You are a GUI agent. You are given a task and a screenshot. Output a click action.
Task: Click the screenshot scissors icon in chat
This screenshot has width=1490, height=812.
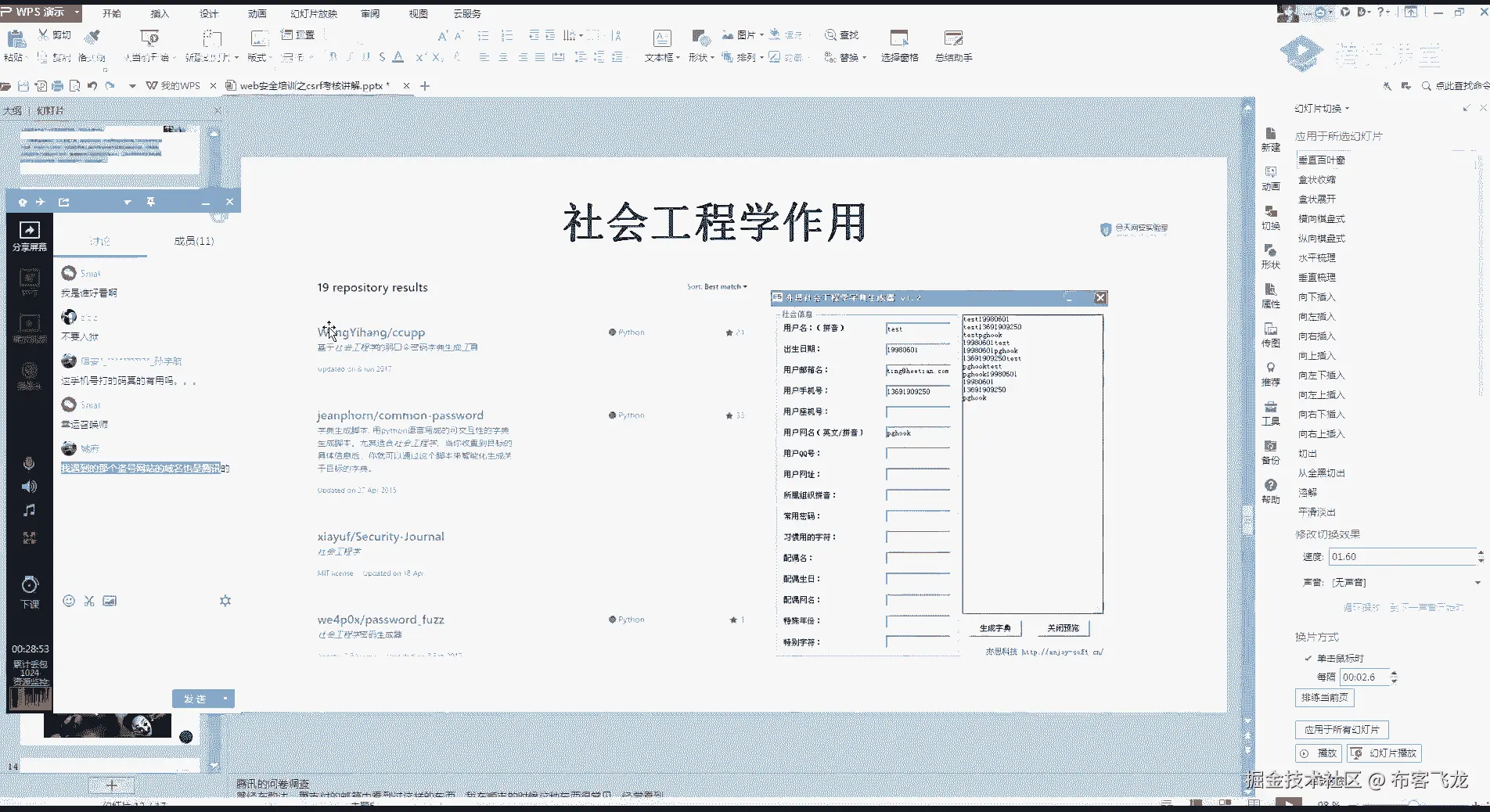tap(89, 601)
